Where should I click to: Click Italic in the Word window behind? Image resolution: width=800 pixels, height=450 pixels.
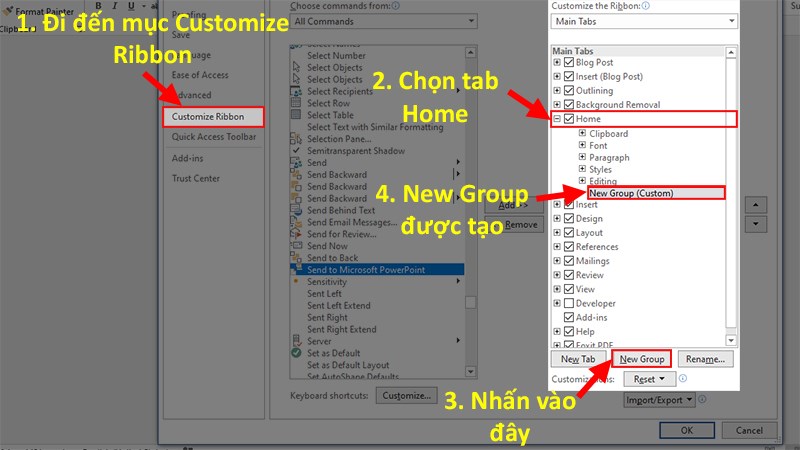point(115,6)
